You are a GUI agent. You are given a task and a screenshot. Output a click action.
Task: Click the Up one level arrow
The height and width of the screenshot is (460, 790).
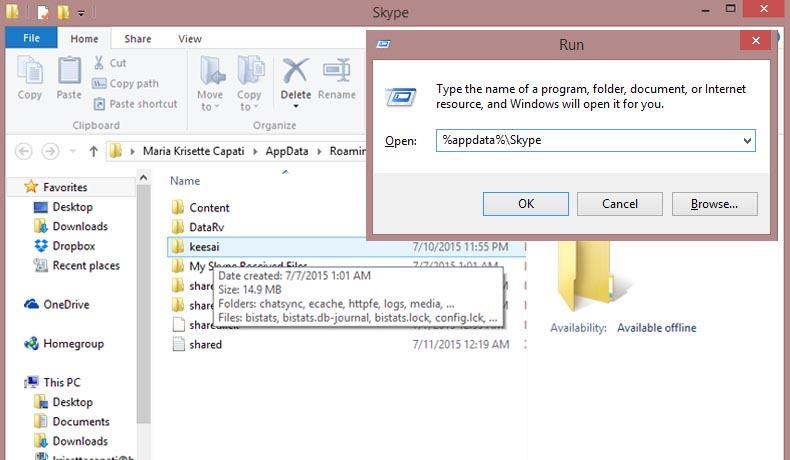point(93,151)
